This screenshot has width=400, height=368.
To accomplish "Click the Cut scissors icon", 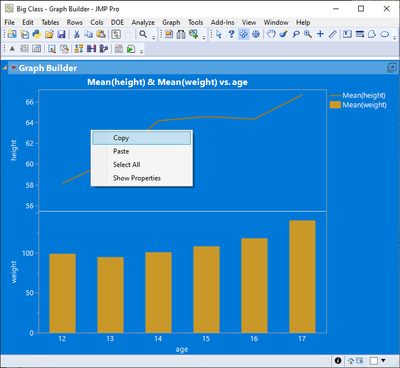I will click(77, 34).
